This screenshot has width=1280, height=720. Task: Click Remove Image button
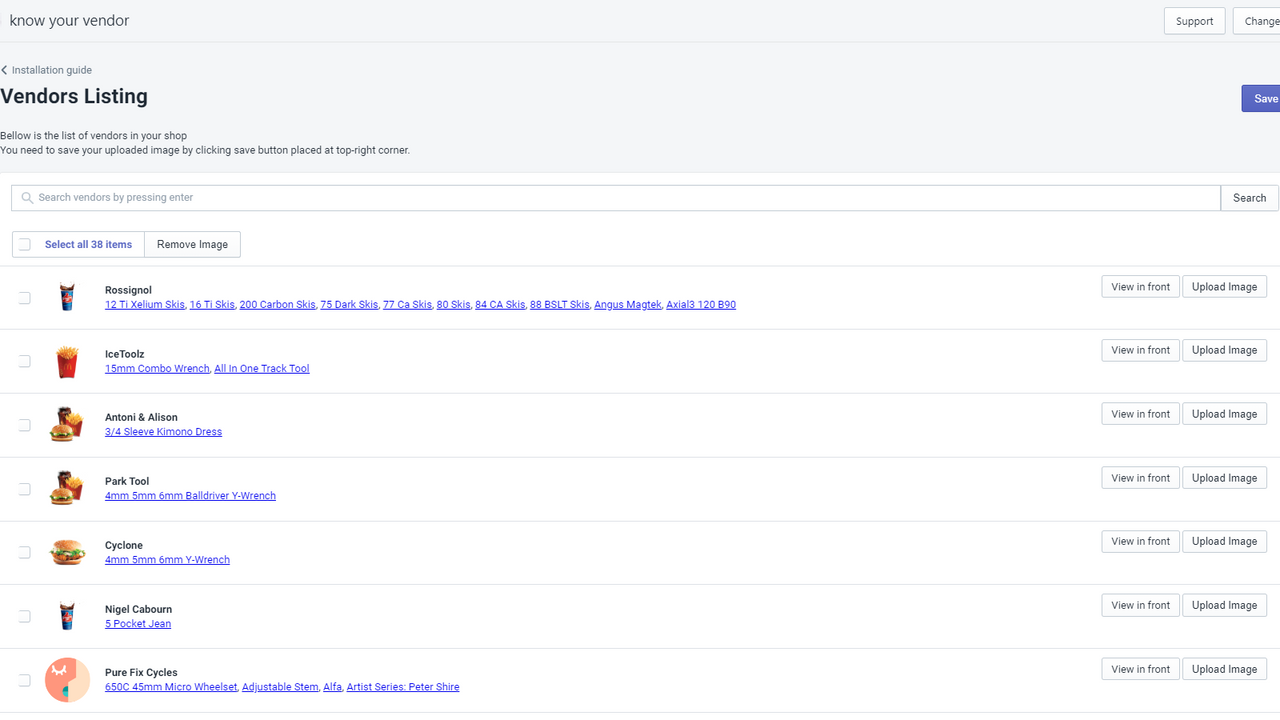point(192,244)
